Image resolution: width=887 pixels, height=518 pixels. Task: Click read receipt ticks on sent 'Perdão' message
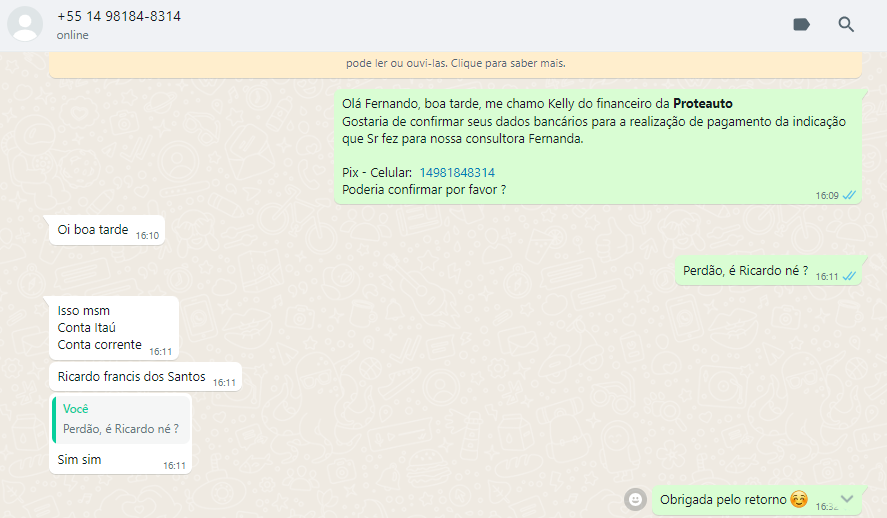(x=849, y=276)
